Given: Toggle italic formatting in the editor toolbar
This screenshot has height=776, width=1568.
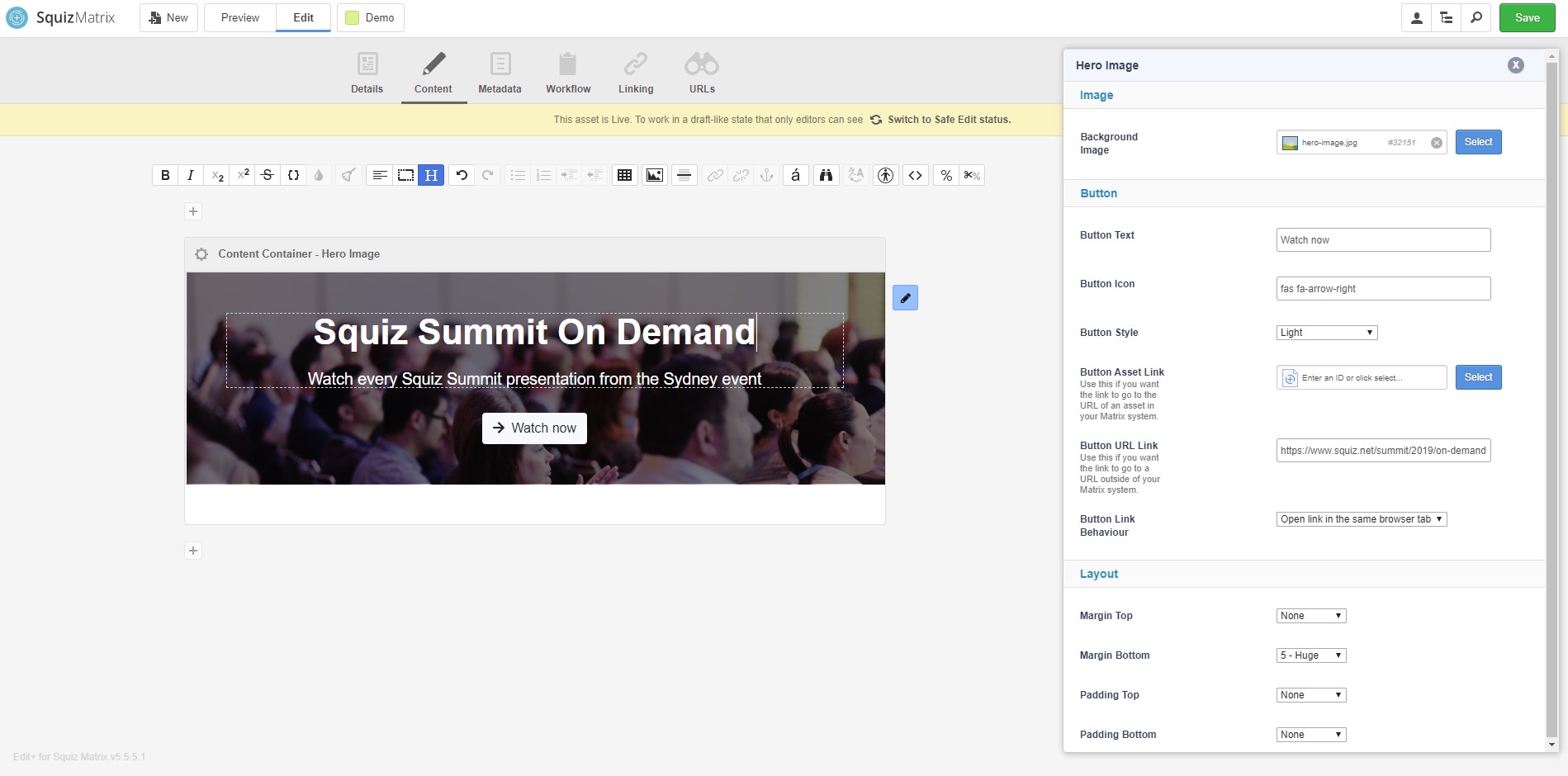Looking at the screenshot, I should 191,175.
